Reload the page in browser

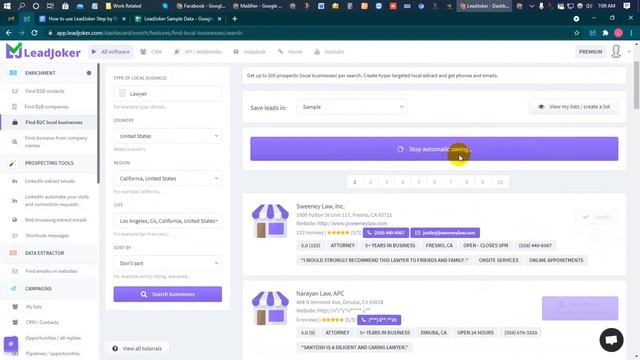34,33
